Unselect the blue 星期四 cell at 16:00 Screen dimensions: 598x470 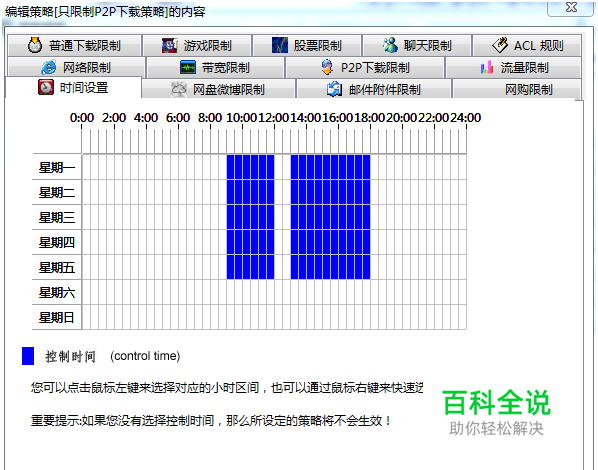click(x=343, y=242)
